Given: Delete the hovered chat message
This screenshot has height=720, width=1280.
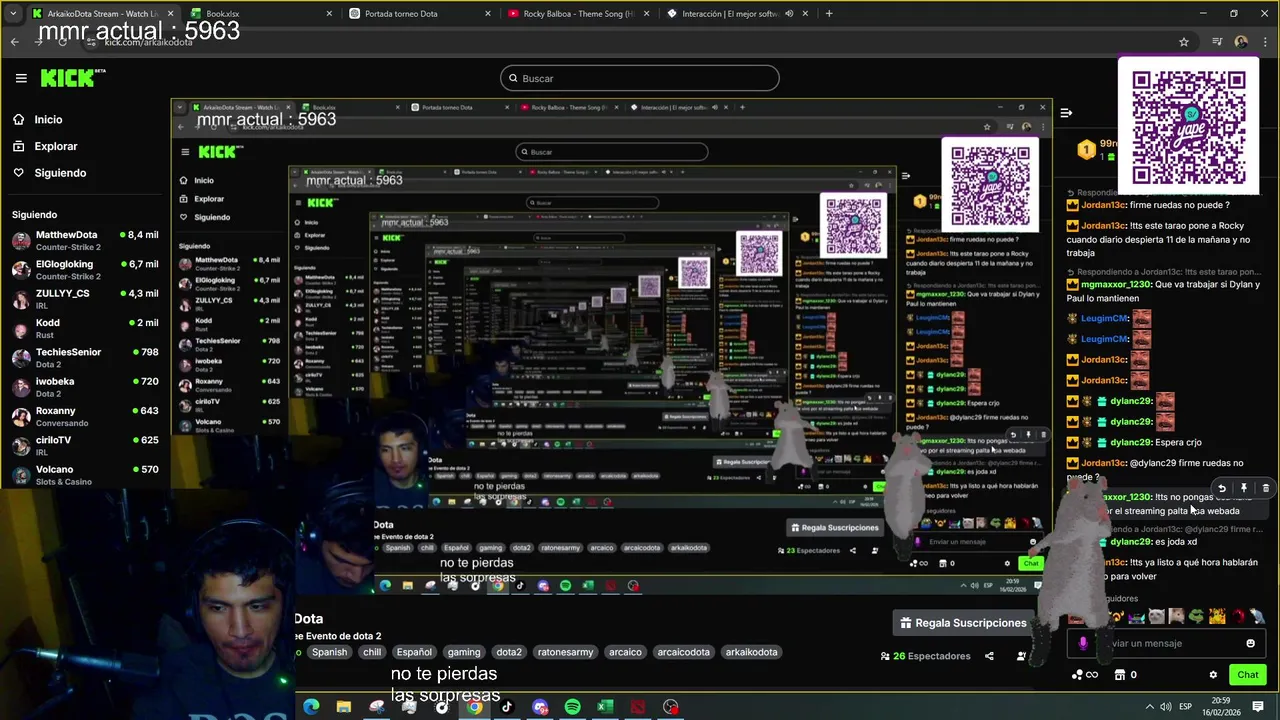Looking at the screenshot, I should click(x=1265, y=489).
